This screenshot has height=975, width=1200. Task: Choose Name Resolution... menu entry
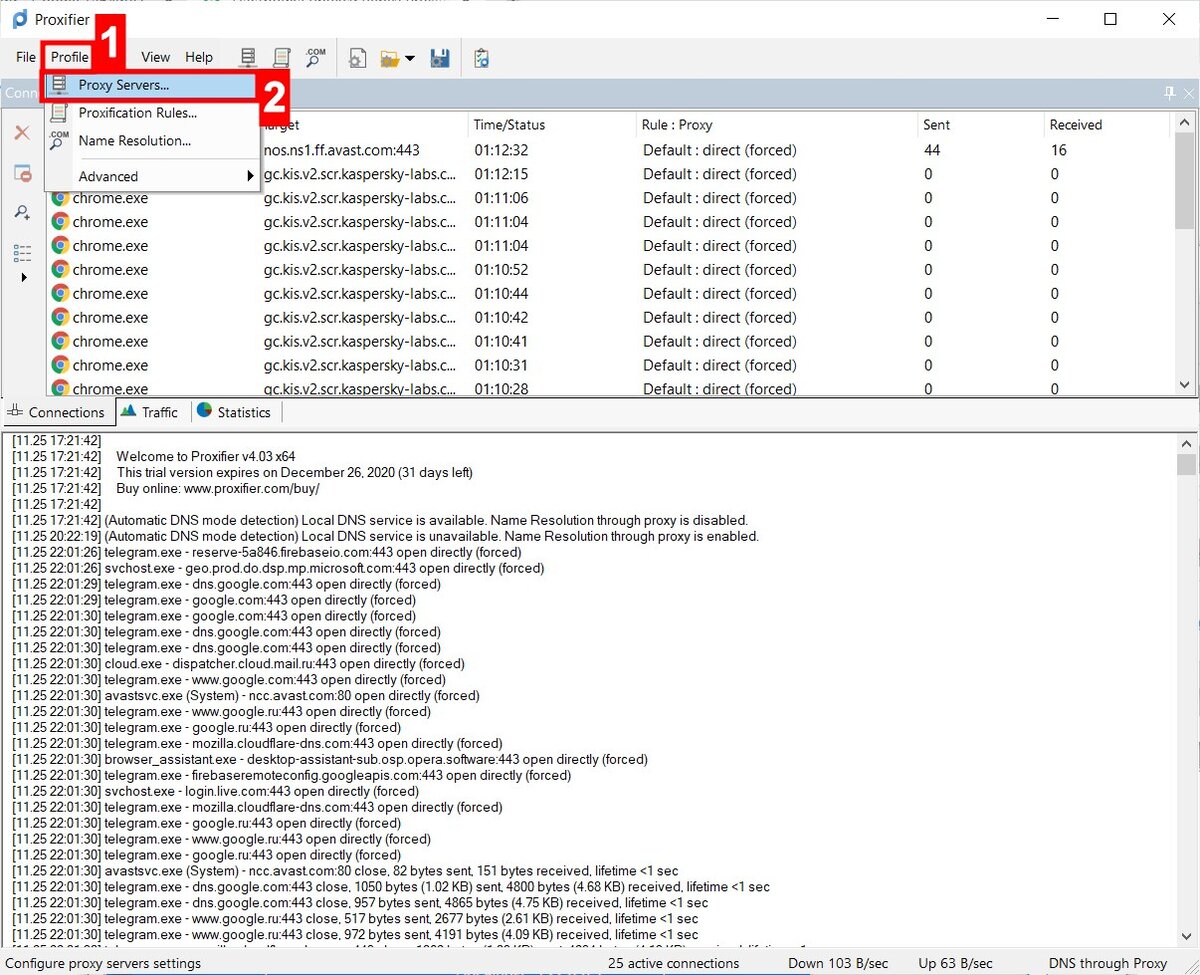pyautogui.click(x=150, y=141)
